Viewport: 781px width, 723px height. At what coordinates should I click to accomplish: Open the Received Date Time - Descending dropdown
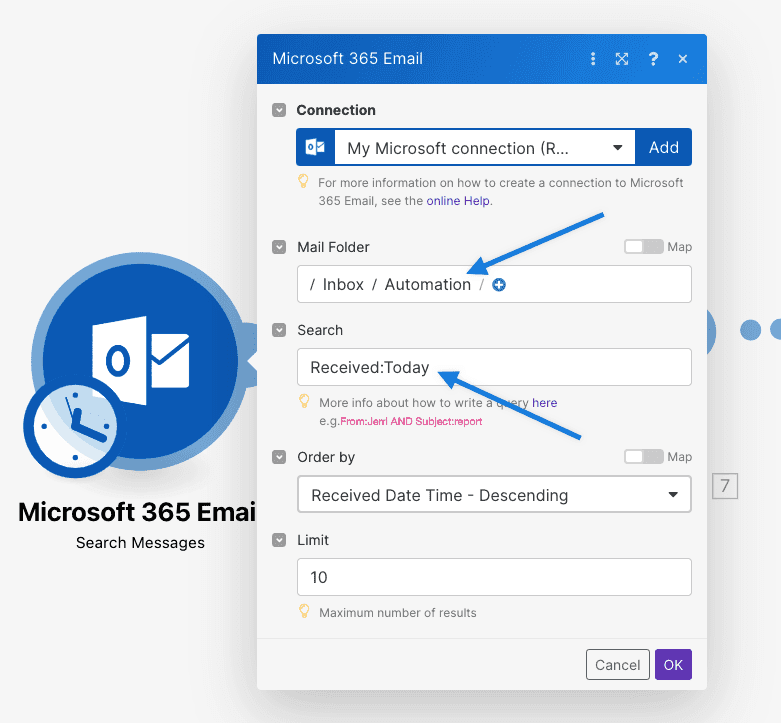(x=494, y=494)
